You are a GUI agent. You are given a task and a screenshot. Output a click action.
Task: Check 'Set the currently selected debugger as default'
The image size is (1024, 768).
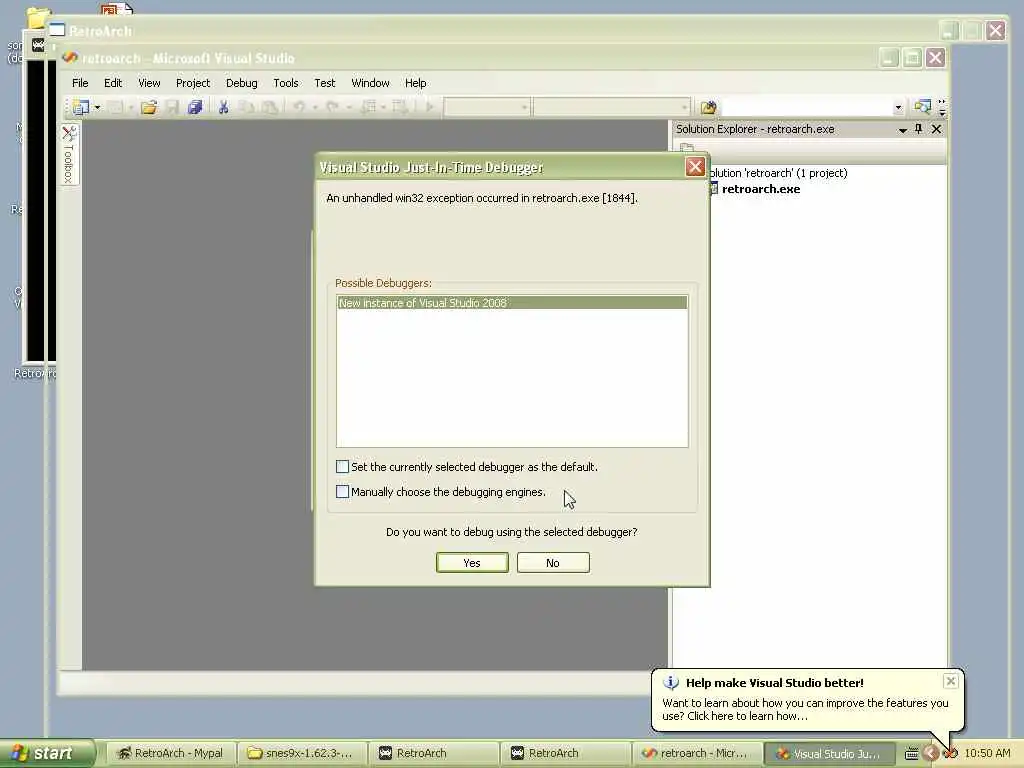click(342, 466)
